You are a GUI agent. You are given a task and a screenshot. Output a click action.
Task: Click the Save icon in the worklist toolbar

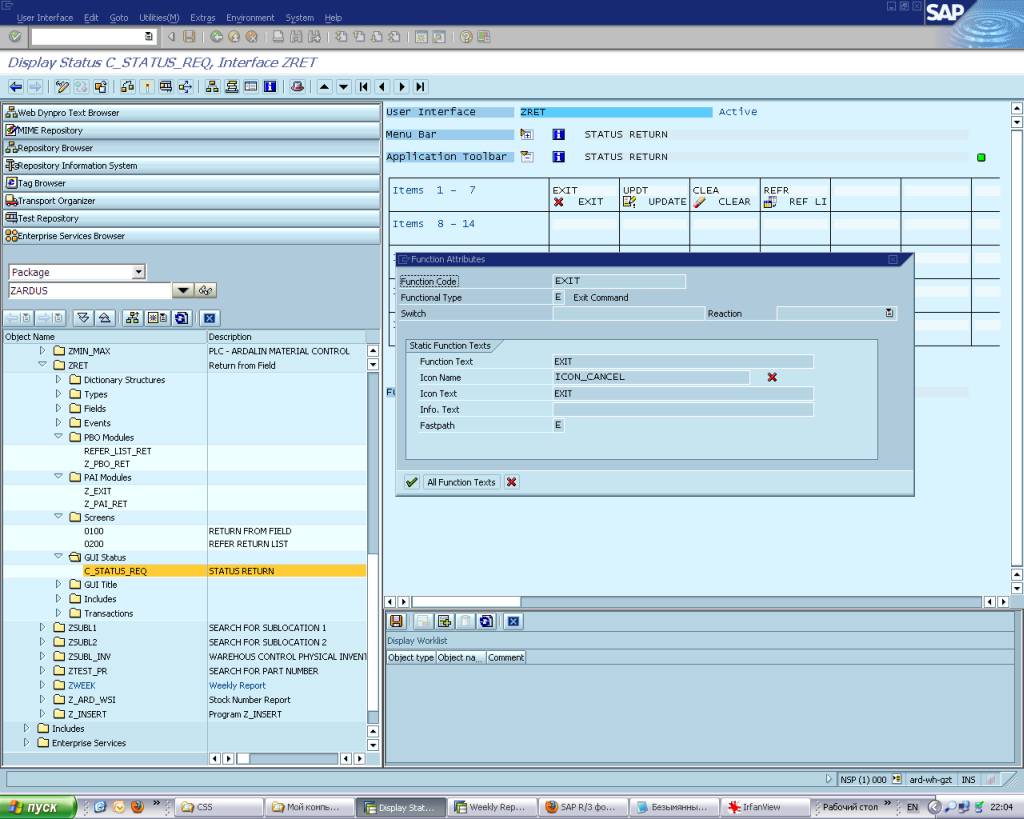(396, 621)
